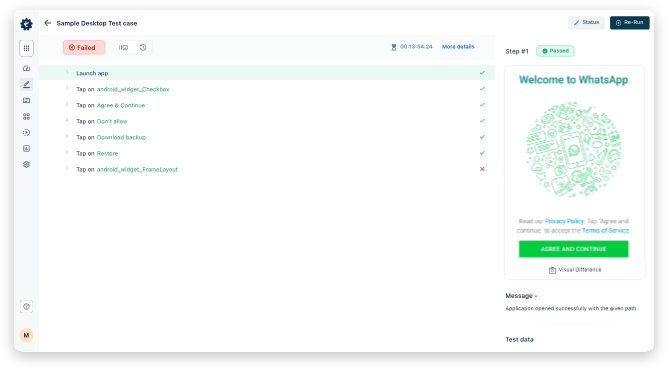The height and width of the screenshot is (370, 668).
Task: Select step Tap on Agree & Continue
Action: [267, 105]
